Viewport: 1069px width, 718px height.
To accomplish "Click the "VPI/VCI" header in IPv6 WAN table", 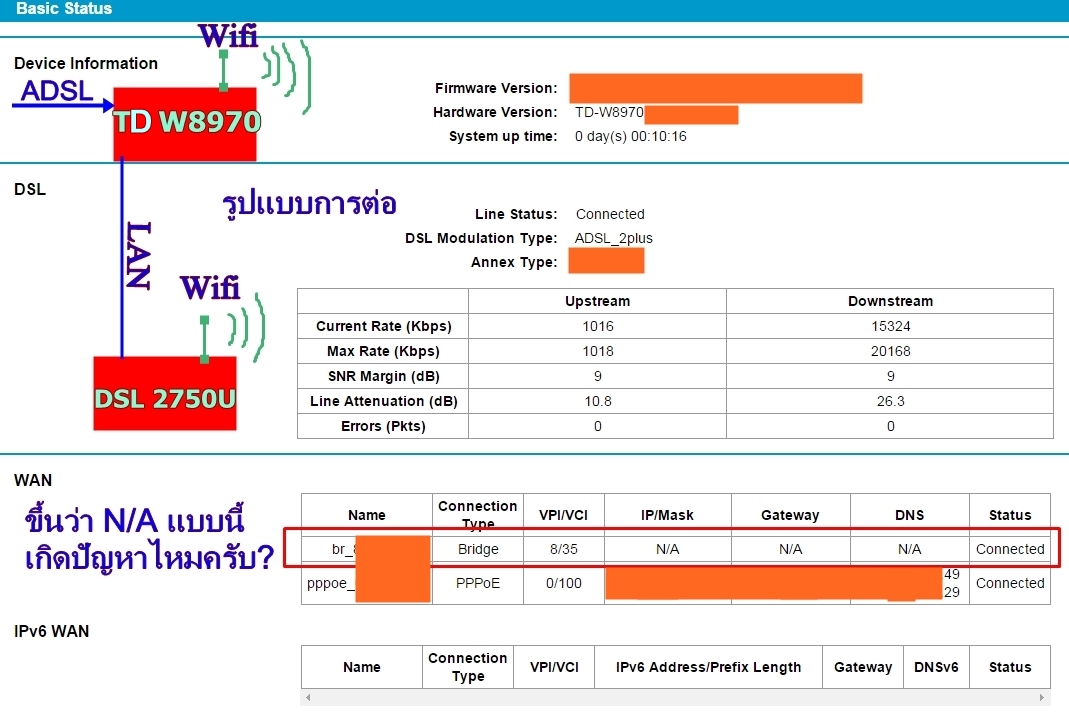I will click(554, 667).
